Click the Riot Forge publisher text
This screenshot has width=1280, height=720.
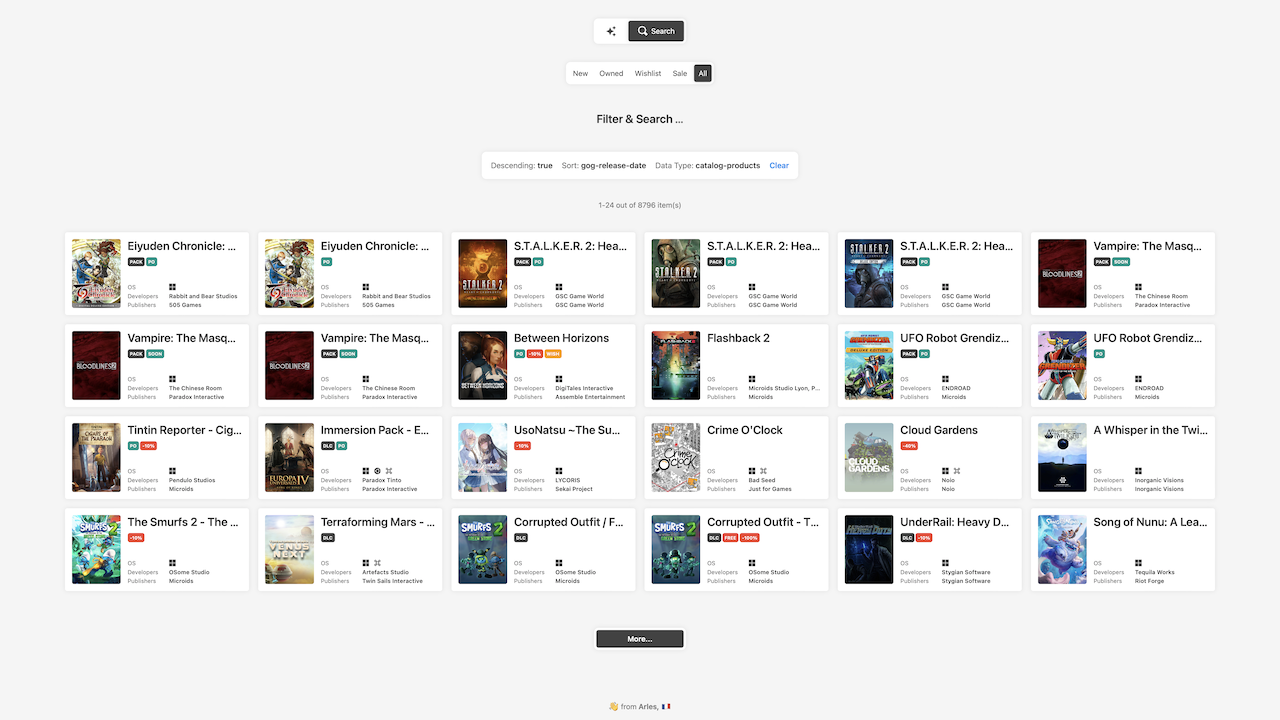(1149, 581)
